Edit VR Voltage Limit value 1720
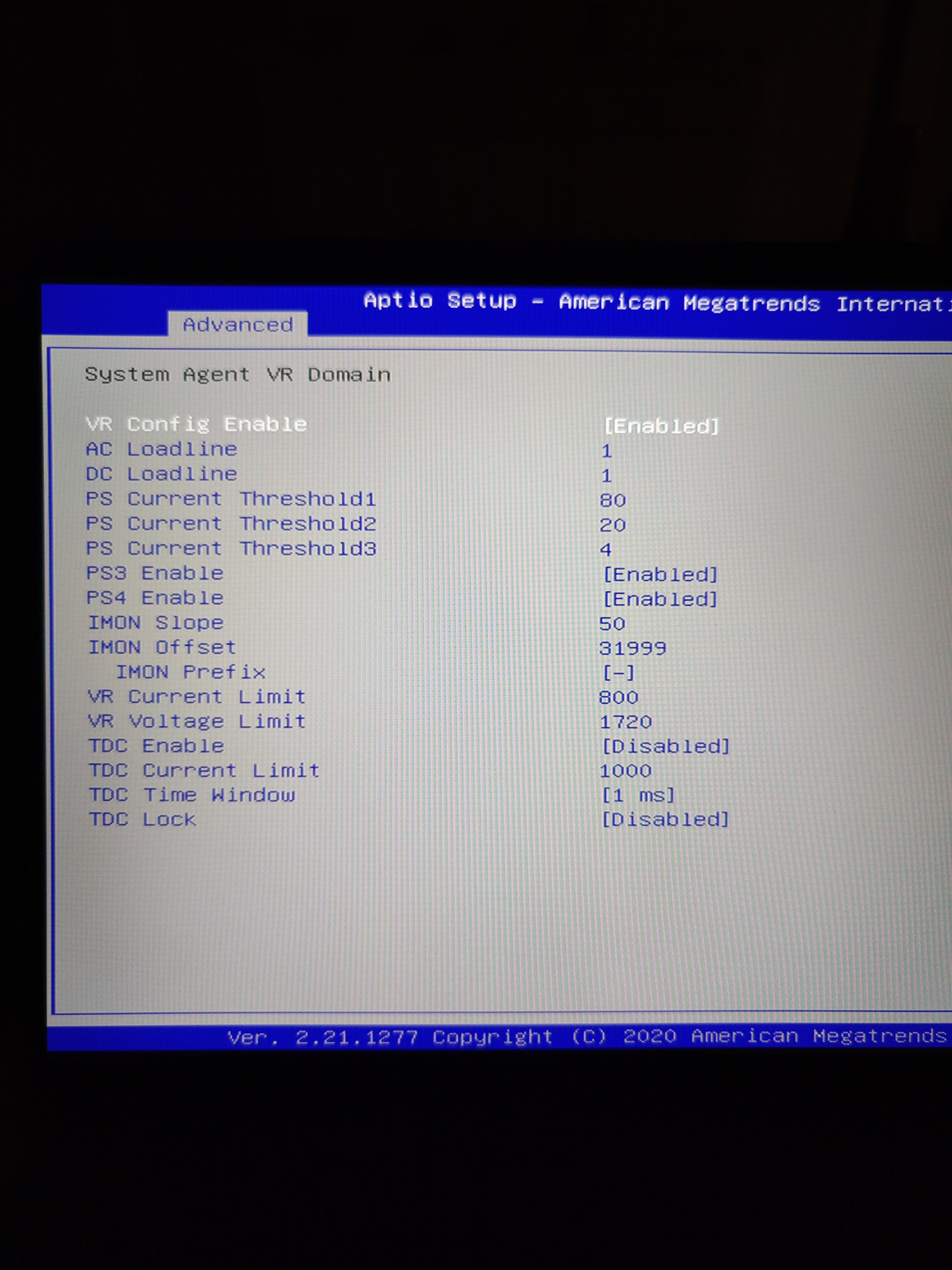The width and height of the screenshot is (952, 1270). click(x=625, y=722)
